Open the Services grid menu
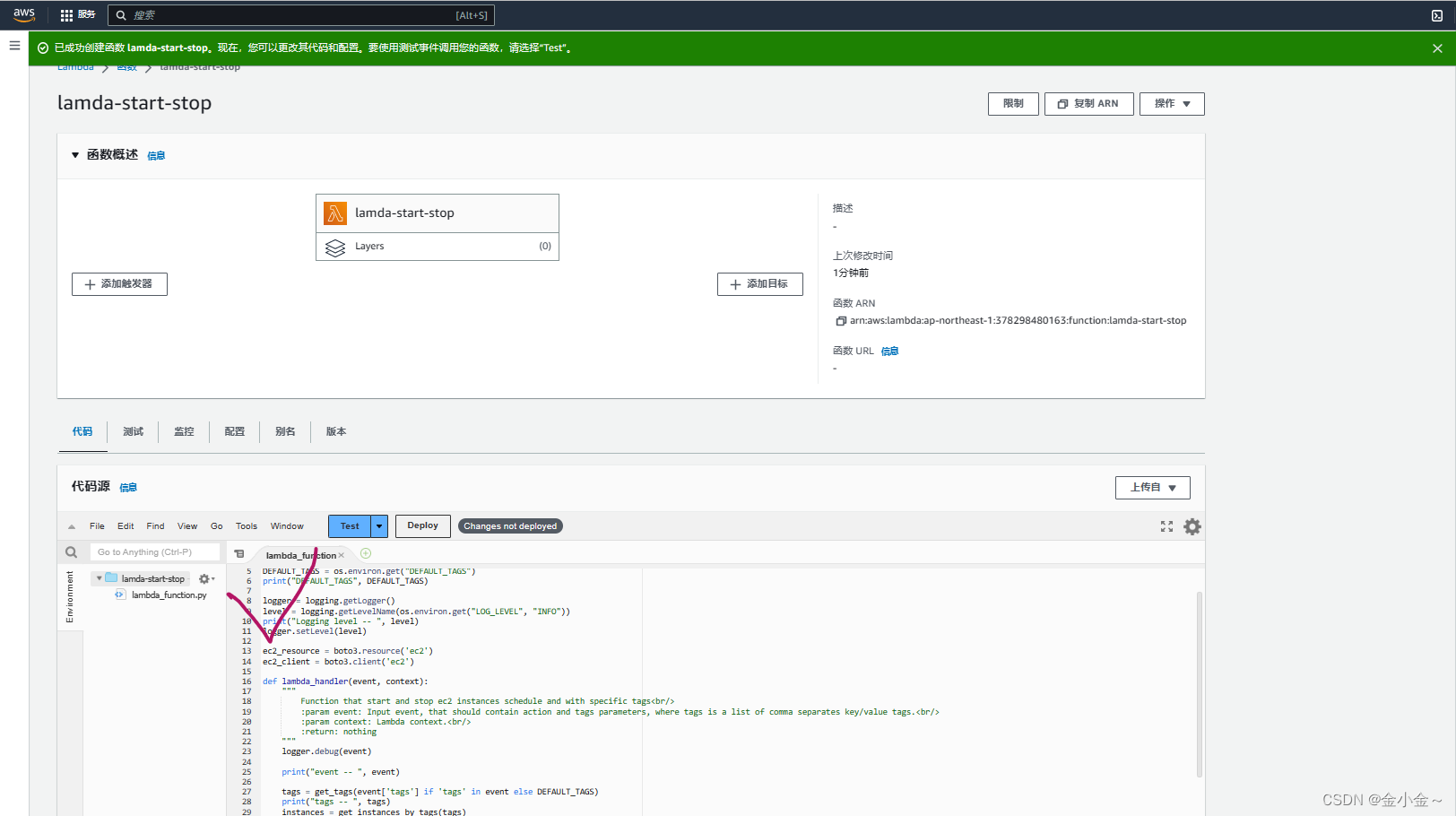The height and width of the screenshot is (816, 1456). (66, 15)
